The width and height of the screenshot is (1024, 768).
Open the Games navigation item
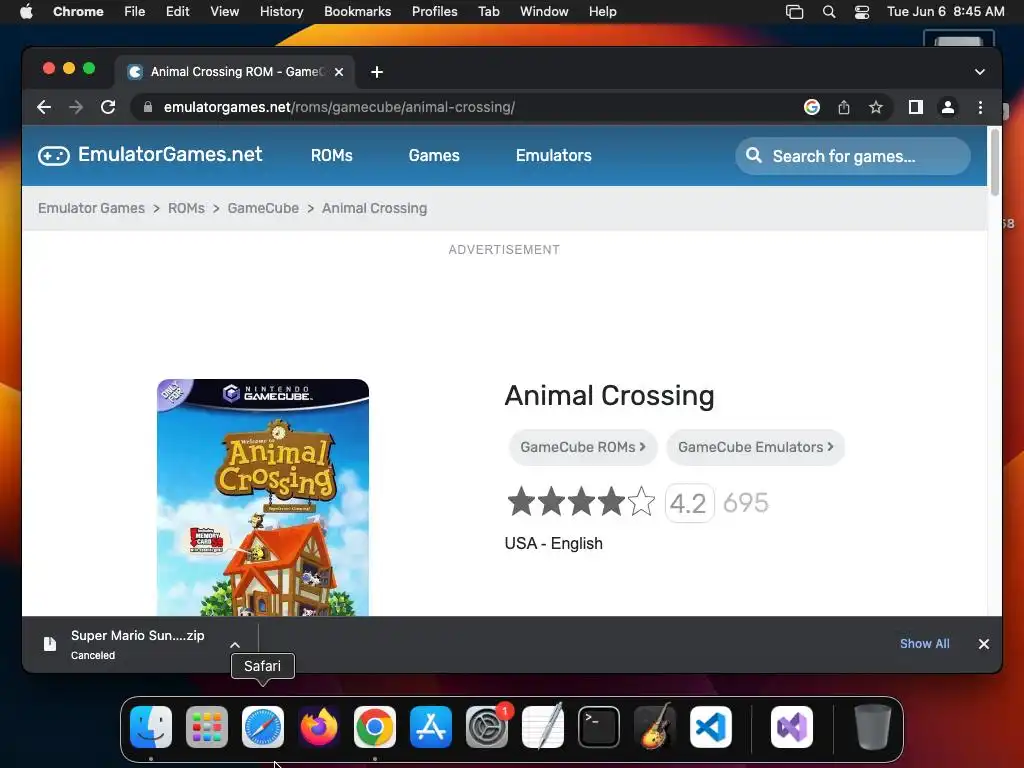[x=434, y=155]
